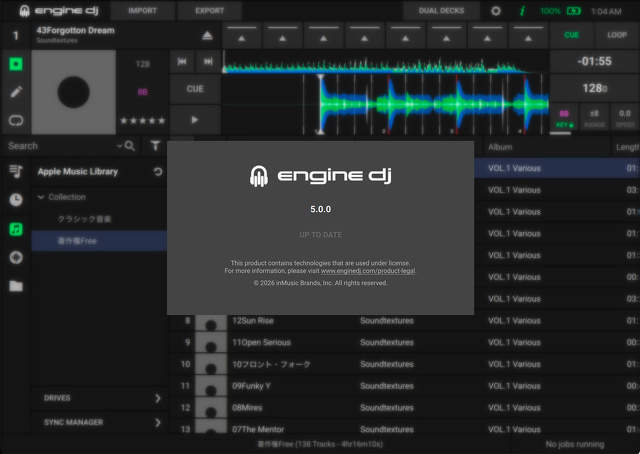Click the UP TO DATE button
The image size is (640, 454).
pyautogui.click(x=320, y=235)
